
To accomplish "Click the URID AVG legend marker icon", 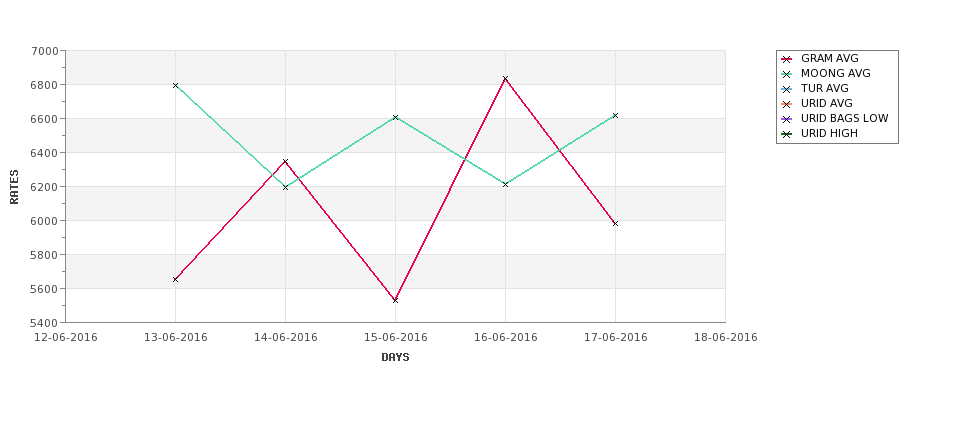I will (787, 104).
